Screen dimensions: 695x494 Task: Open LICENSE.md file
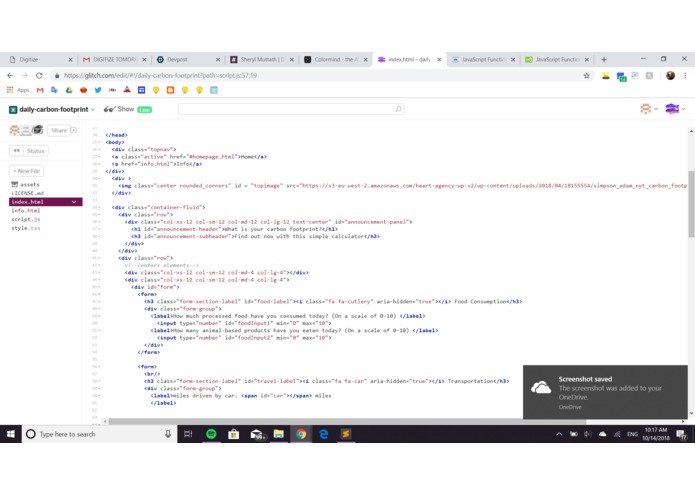pyautogui.click(x=27, y=193)
